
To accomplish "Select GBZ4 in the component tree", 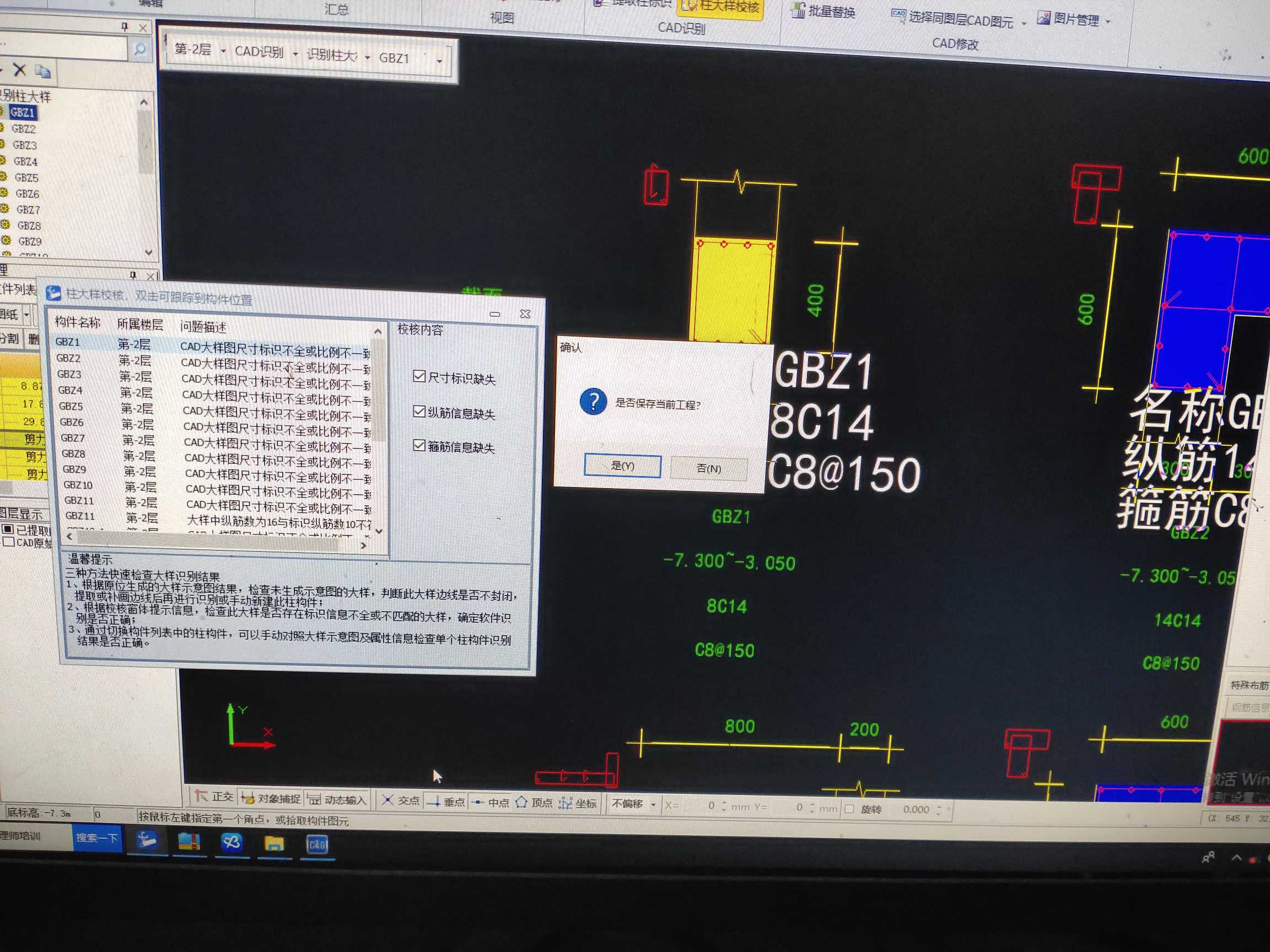I will [25, 162].
